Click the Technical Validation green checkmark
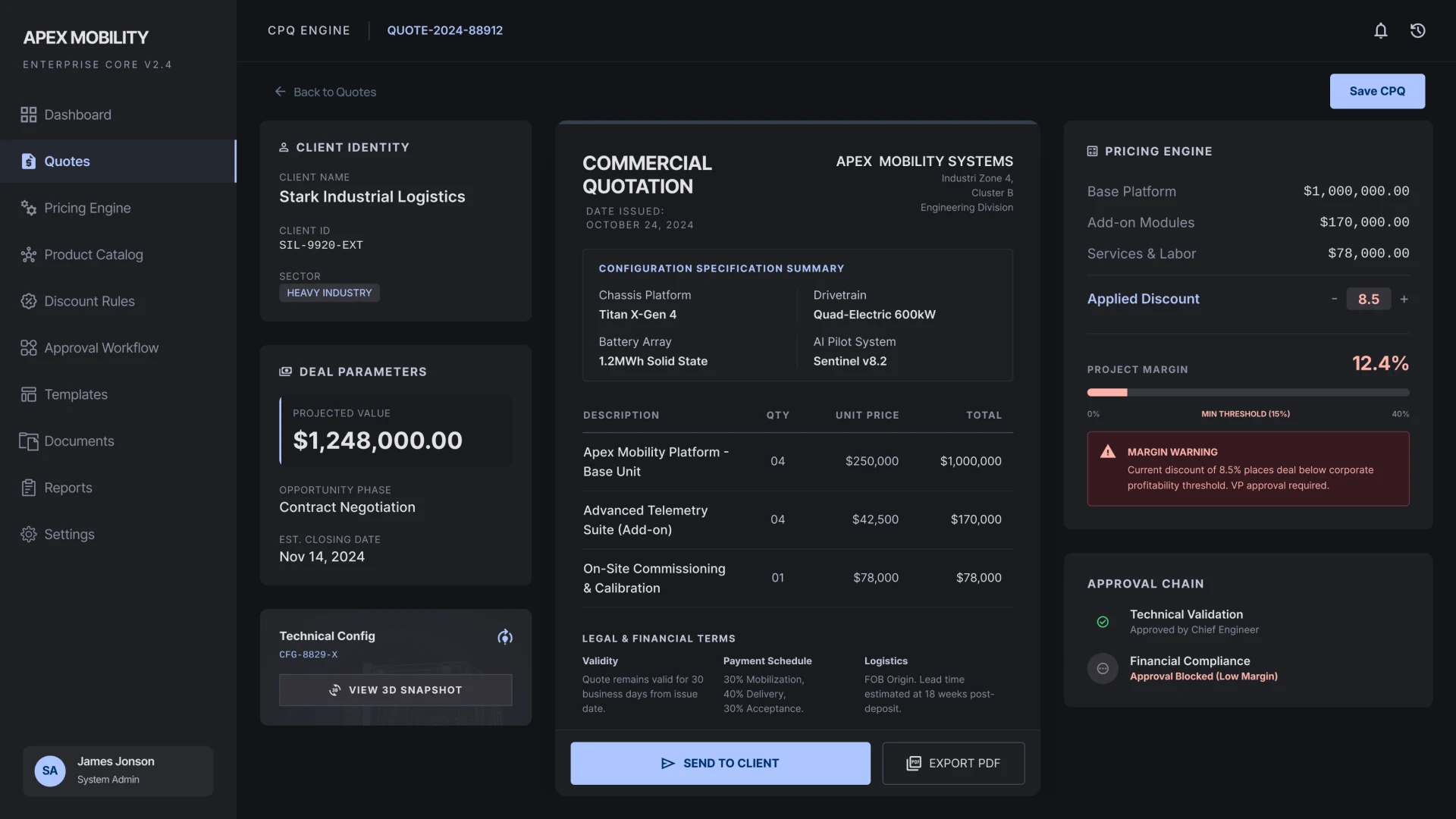 click(1103, 622)
